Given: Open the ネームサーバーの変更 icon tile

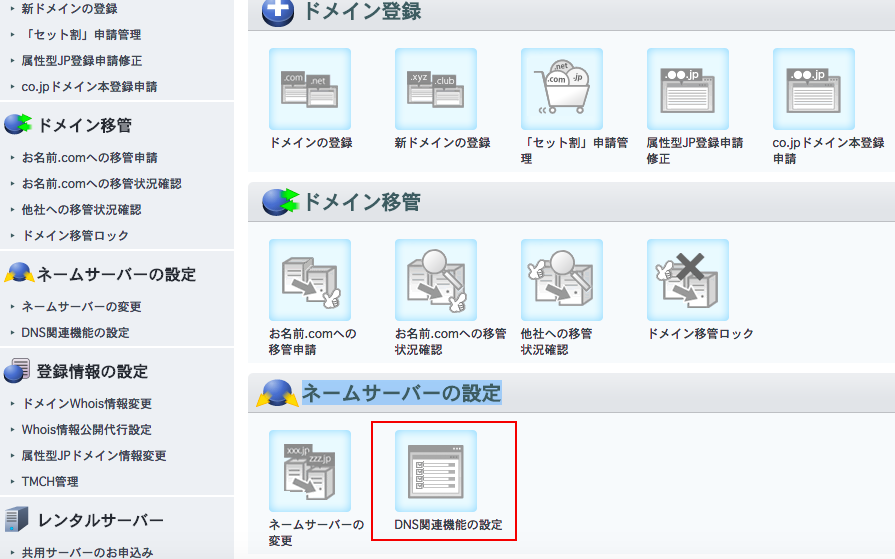Looking at the screenshot, I should point(310,470).
